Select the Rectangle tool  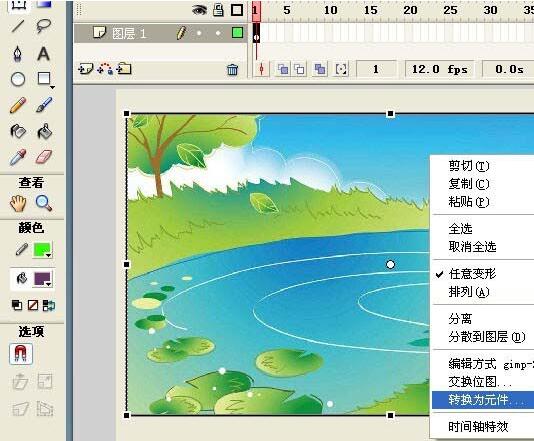point(44,78)
